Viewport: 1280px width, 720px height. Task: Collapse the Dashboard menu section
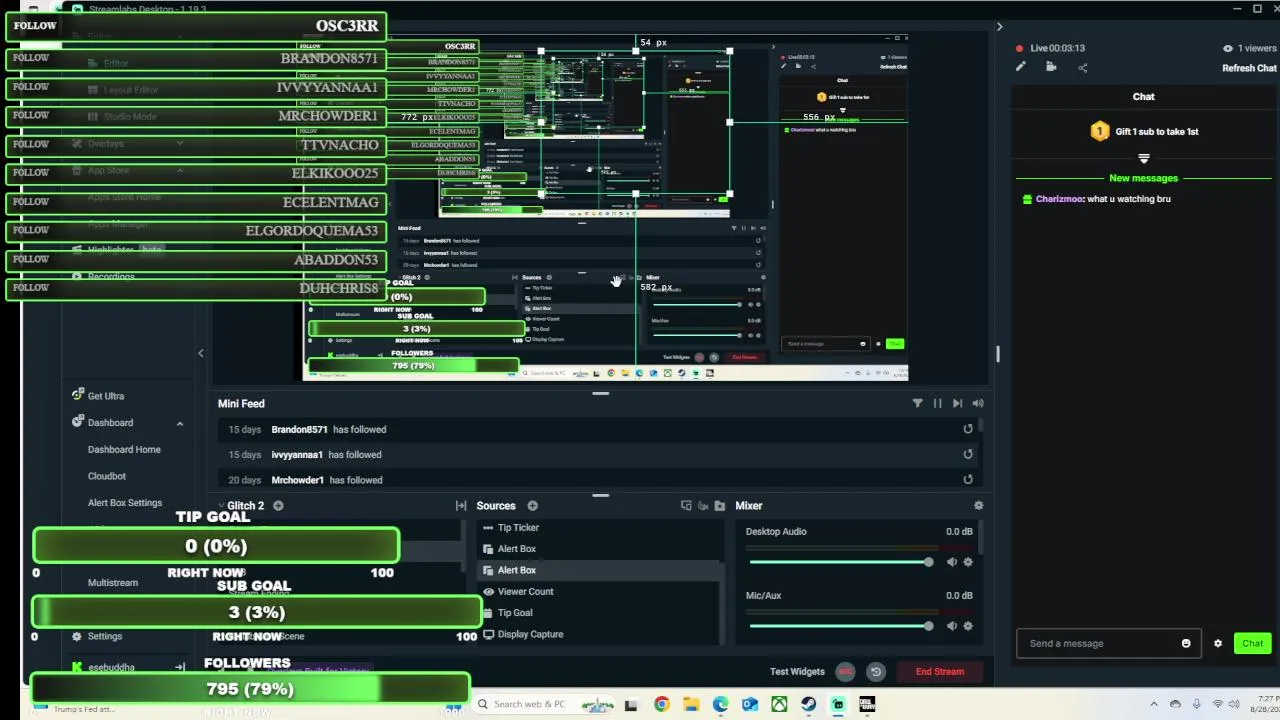pyautogui.click(x=180, y=423)
